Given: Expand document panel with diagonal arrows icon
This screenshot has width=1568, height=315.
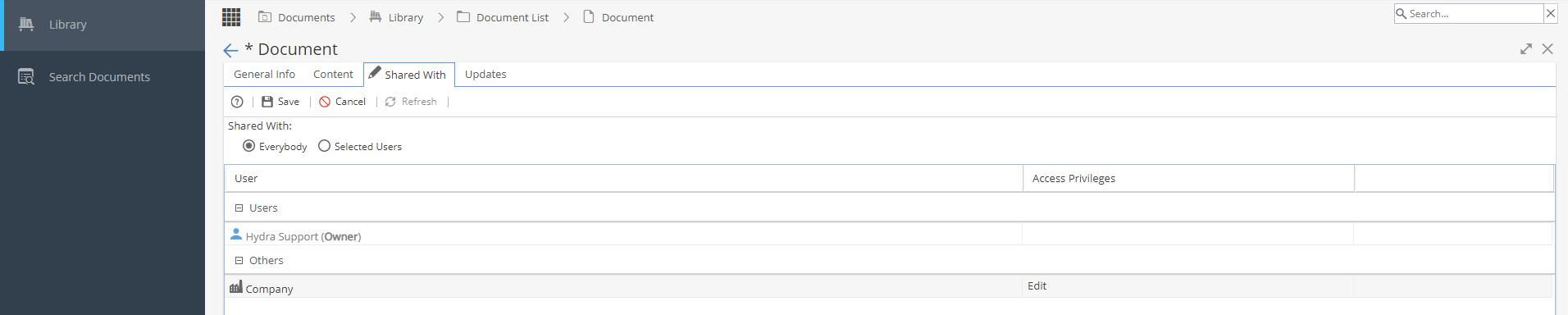Looking at the screenshot, I should coord(1525,49).
